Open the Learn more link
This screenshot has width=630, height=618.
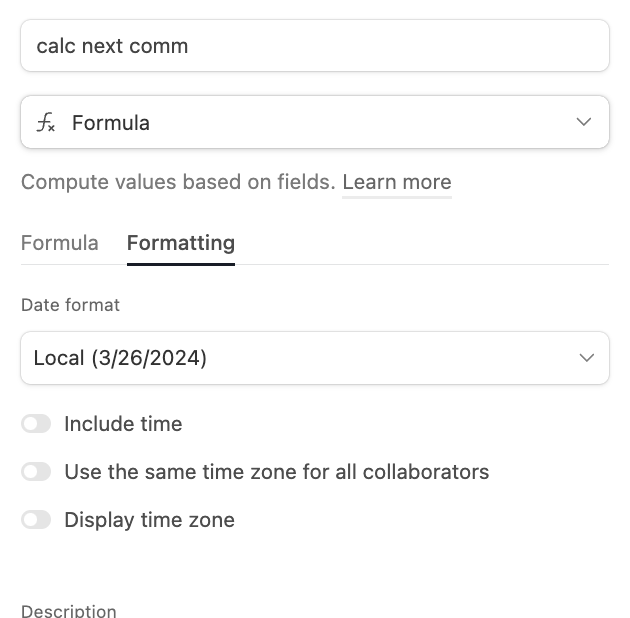coord(397,182)
